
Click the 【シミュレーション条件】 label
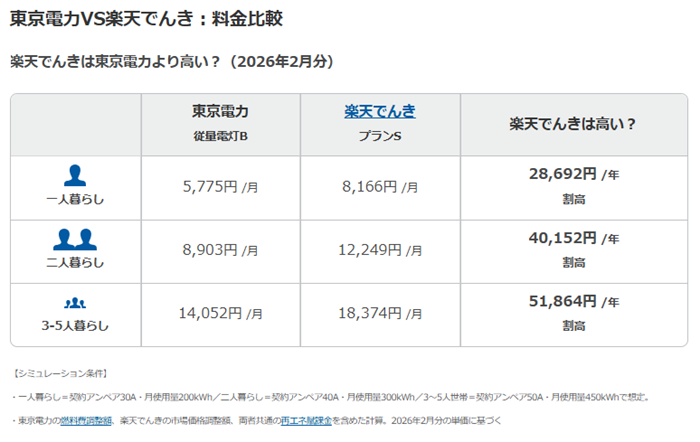click(60, 373)
